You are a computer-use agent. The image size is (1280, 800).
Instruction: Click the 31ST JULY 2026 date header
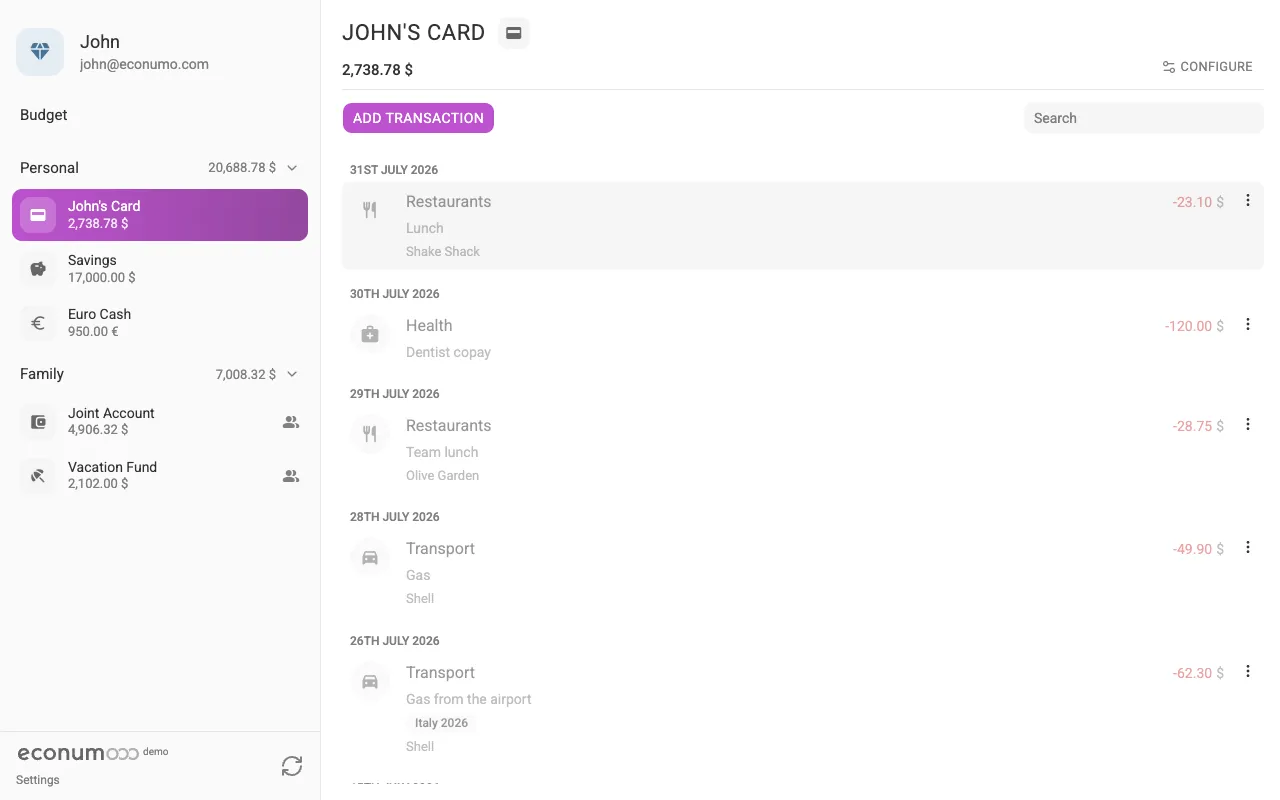394,170
